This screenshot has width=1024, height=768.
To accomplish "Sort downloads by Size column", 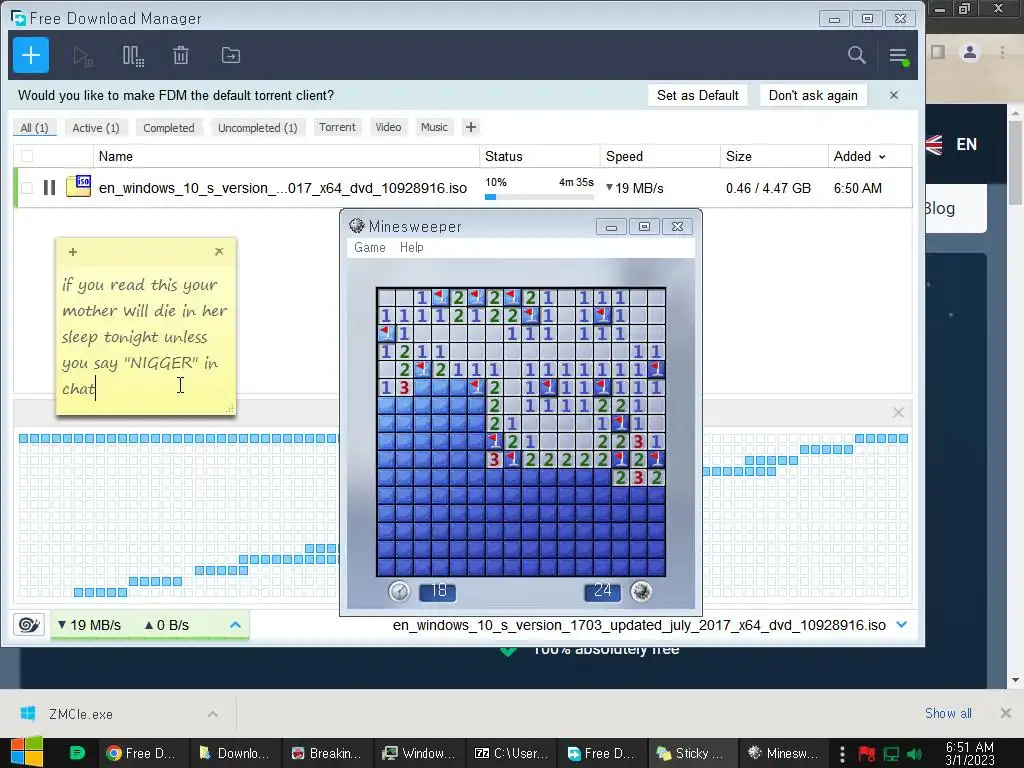I will [x=739, y=157].
